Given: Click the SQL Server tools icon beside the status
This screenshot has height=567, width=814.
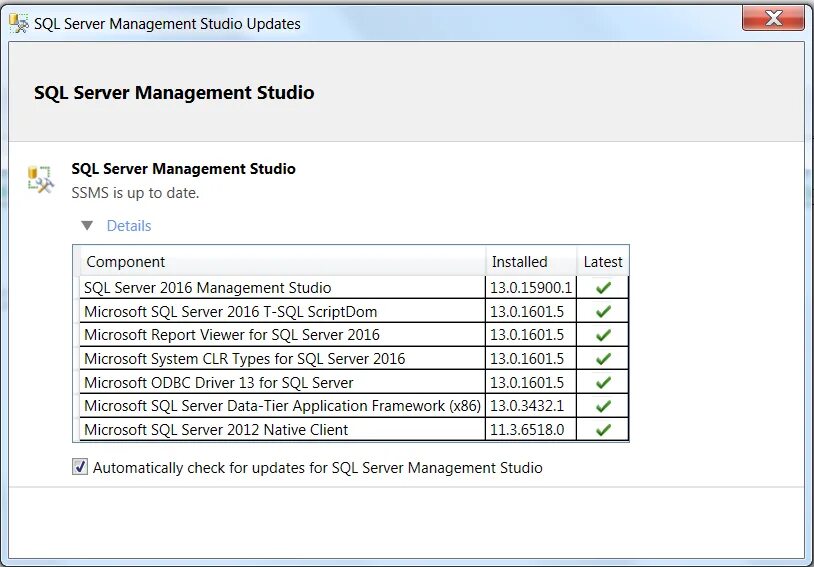Looking at the screenshot, I should pos(40,179).
